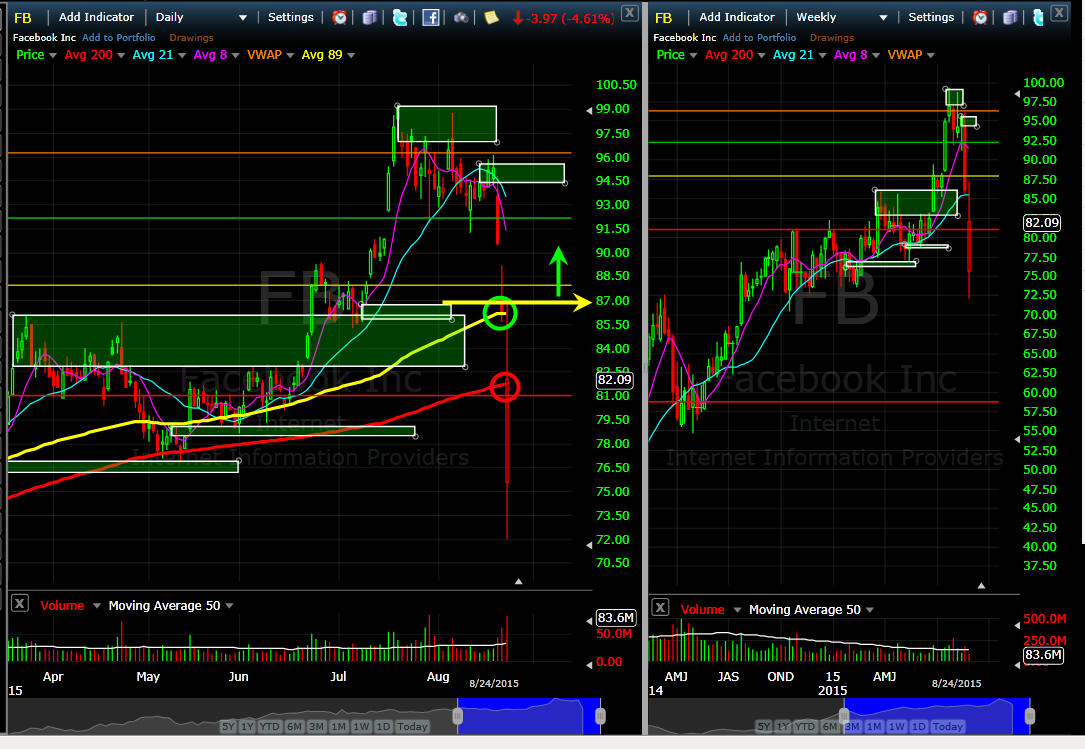Viewport: 1085px width, 749px height.
Task: Expand Avg 8 options in Daily chart
Action: tap(235, 55)
